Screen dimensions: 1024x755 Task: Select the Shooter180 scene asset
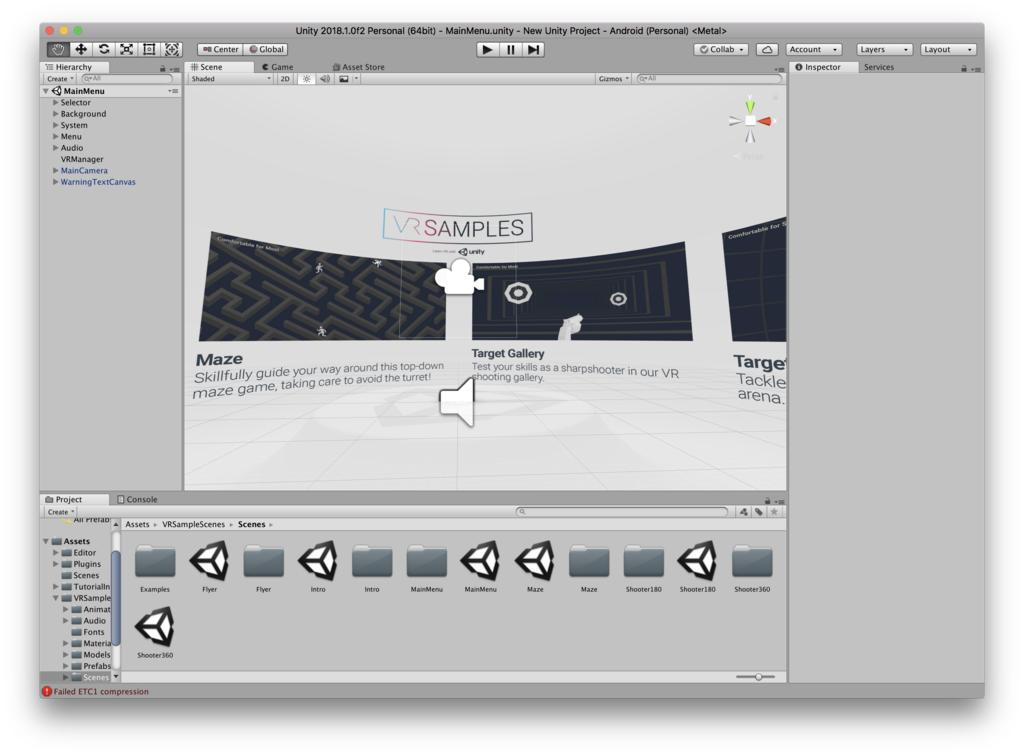697,568
